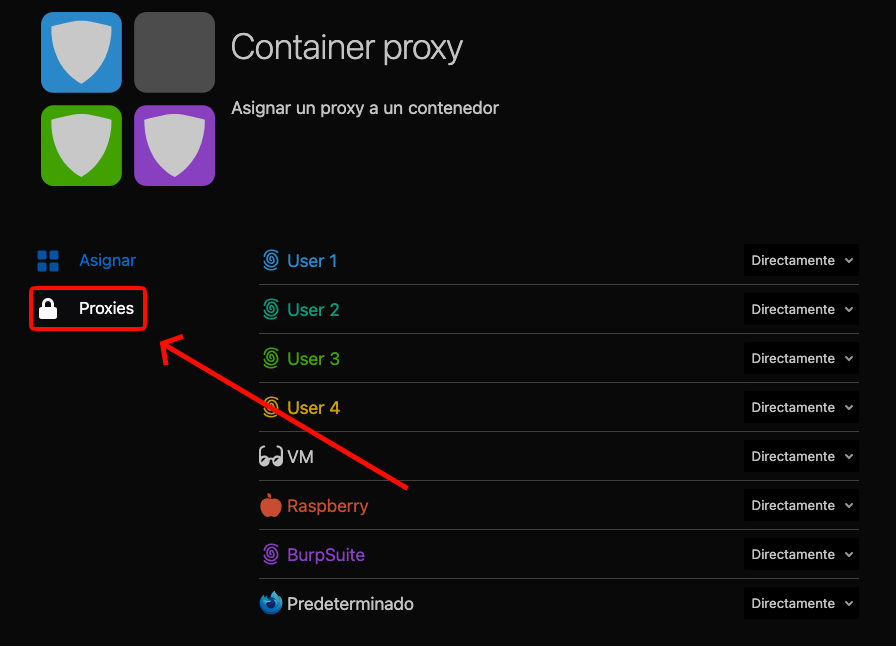The image size is (896, 646).
Task: Click the User 2 container name
Action: (x=313, y=310)
